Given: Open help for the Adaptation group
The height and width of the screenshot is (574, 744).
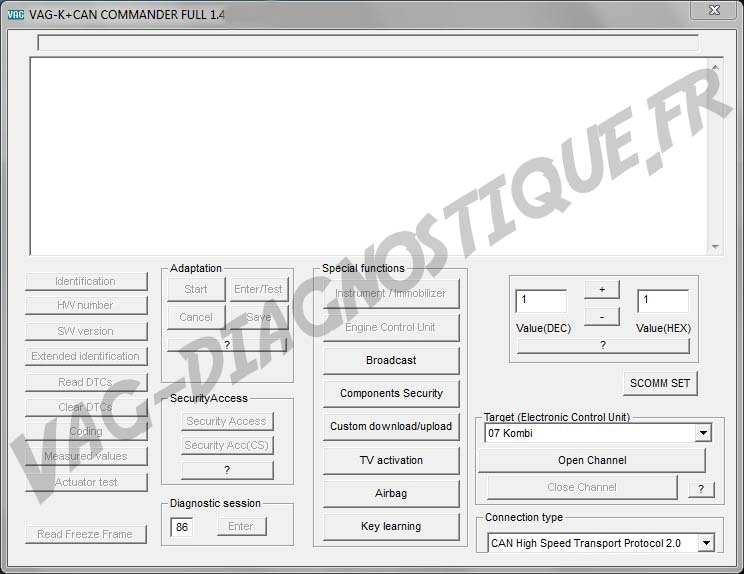Looking at the screenshot, I should click(x=227, y=345).
